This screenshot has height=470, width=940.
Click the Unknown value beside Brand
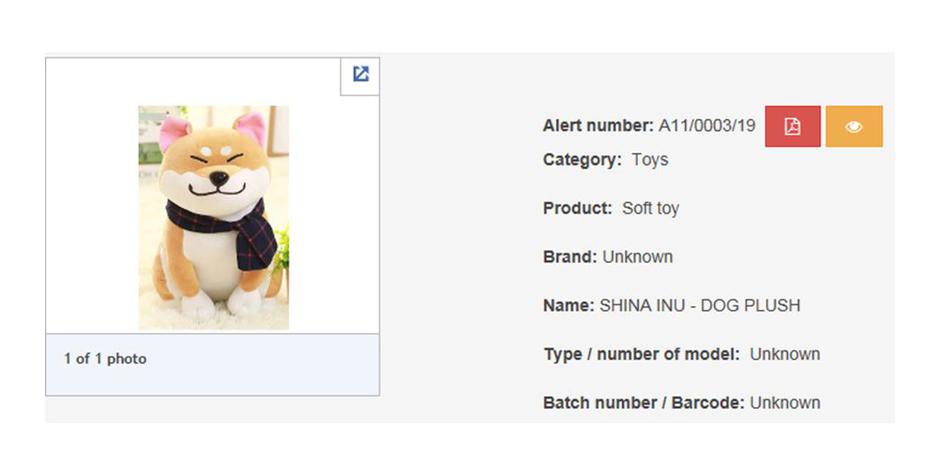[x=638, y=256]
